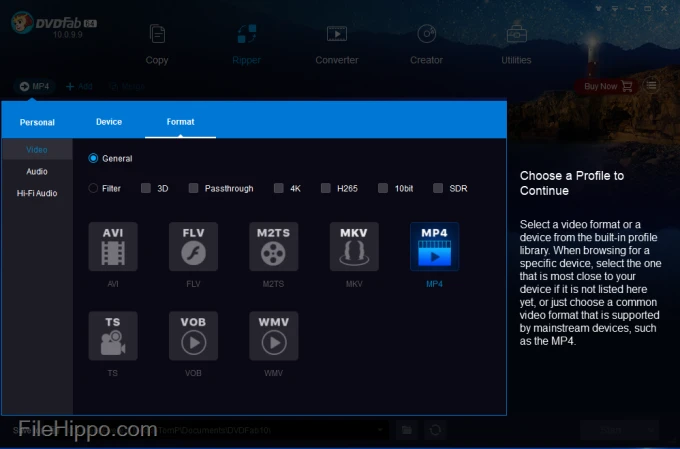
Task: Click the Merge button
Action: [x=127, y=86]
